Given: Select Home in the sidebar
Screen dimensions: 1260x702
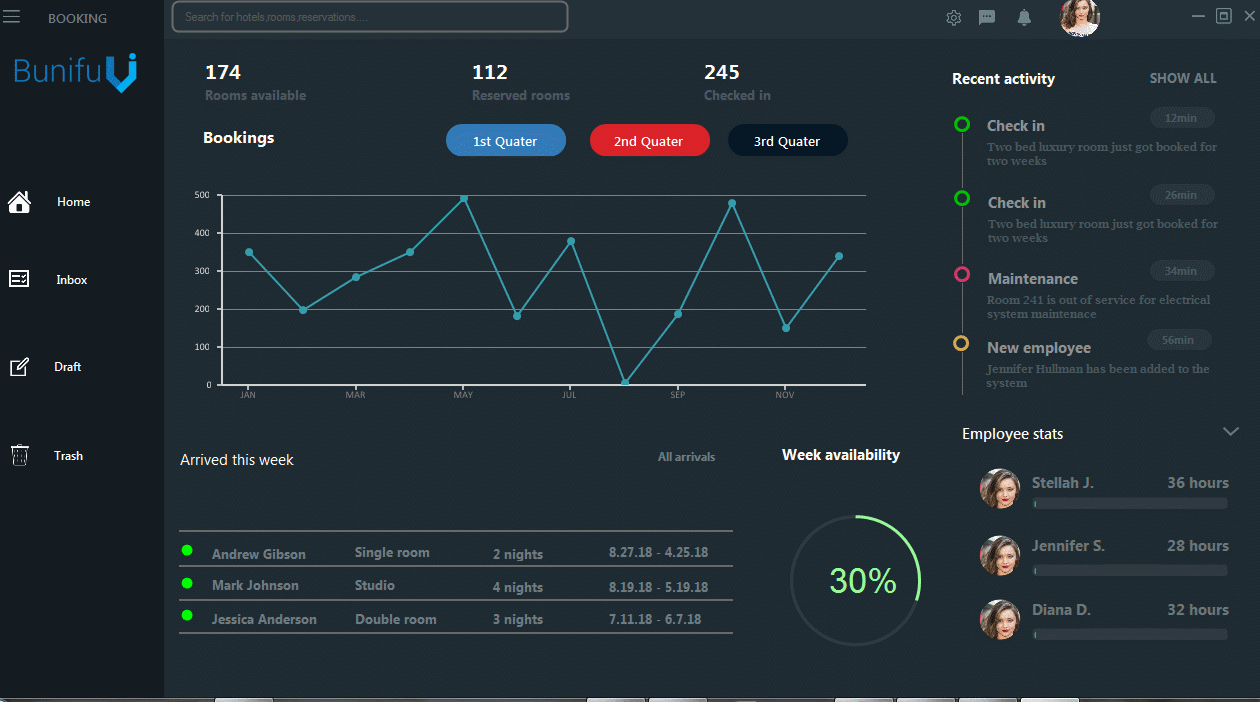Looking at the screenshot, I should [60, 202].
